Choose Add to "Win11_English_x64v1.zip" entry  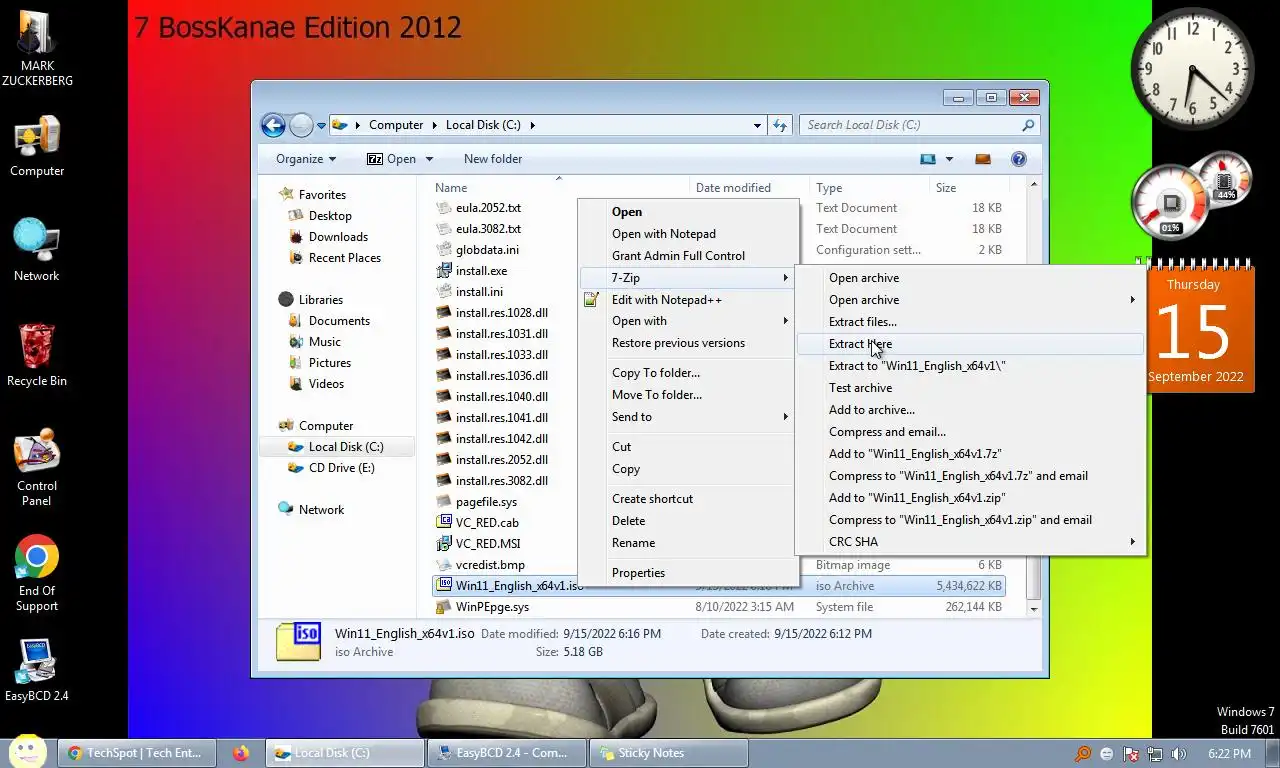(970, 498)
